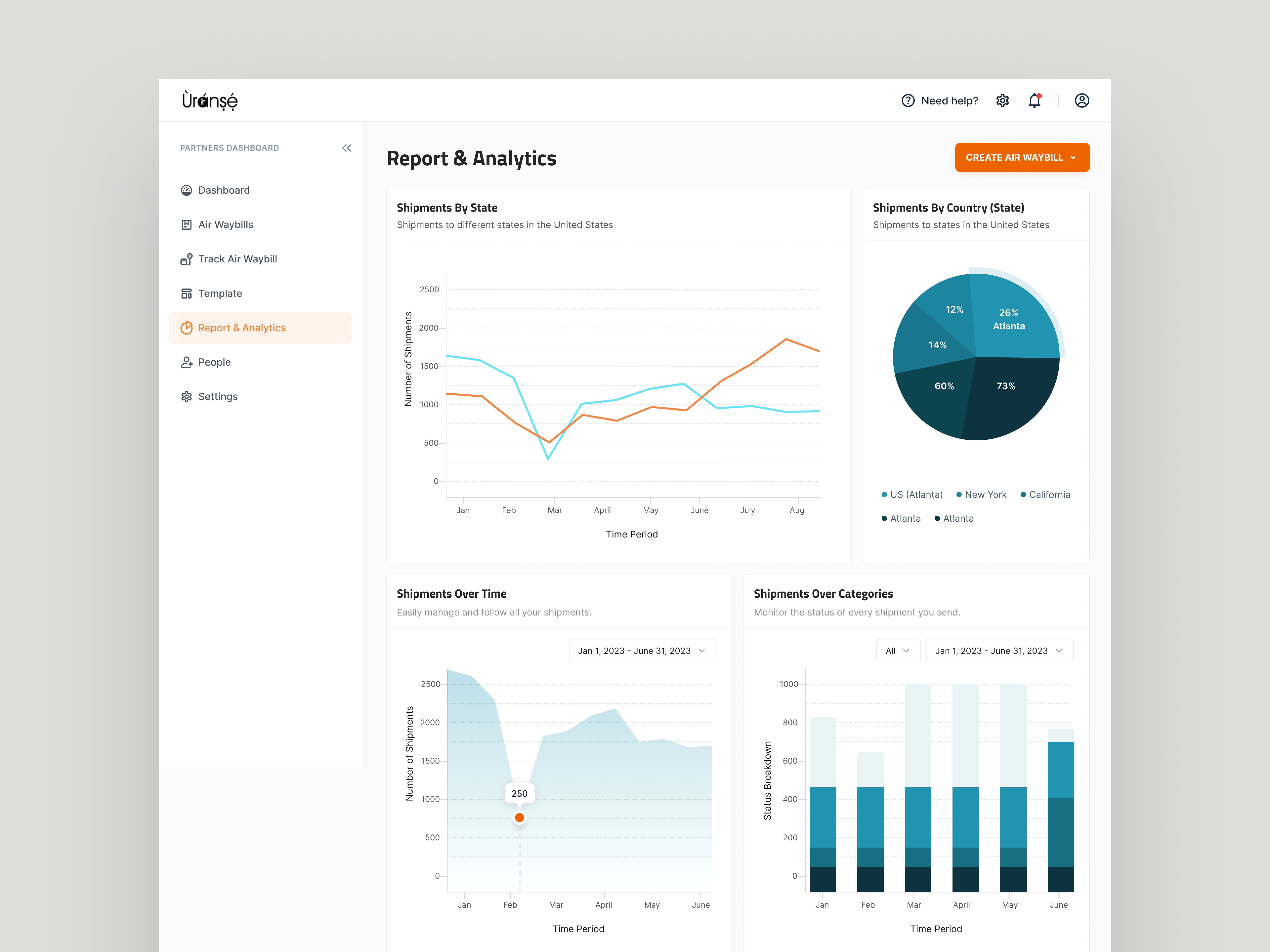Click the Shipments By State heading

(447, 208)
